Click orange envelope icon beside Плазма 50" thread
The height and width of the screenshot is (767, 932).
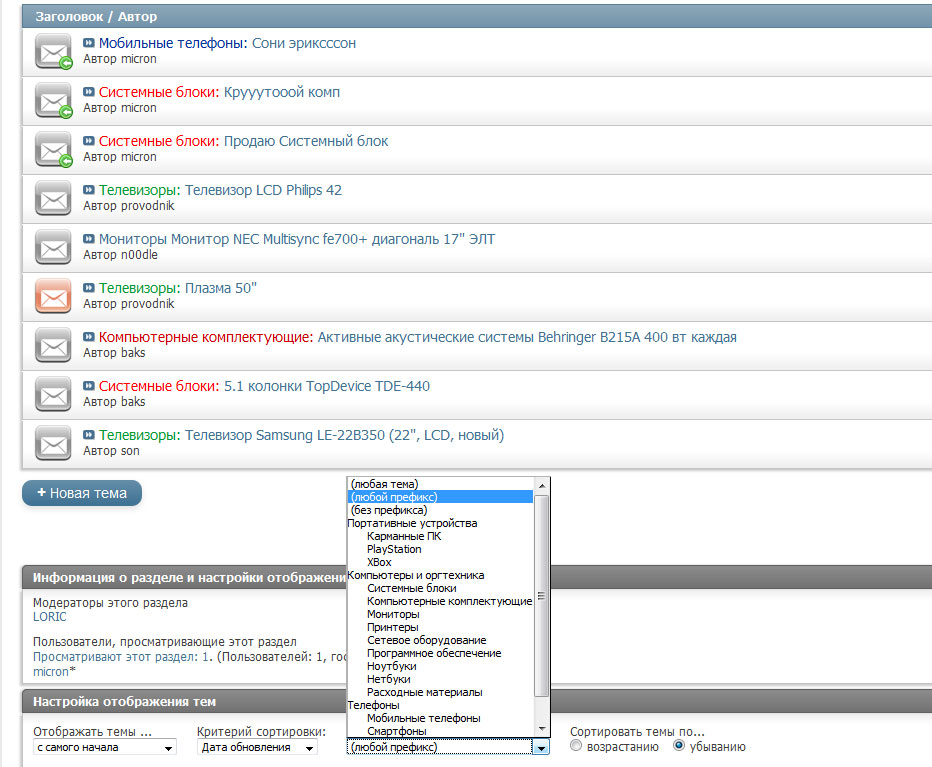coord(53,296)
